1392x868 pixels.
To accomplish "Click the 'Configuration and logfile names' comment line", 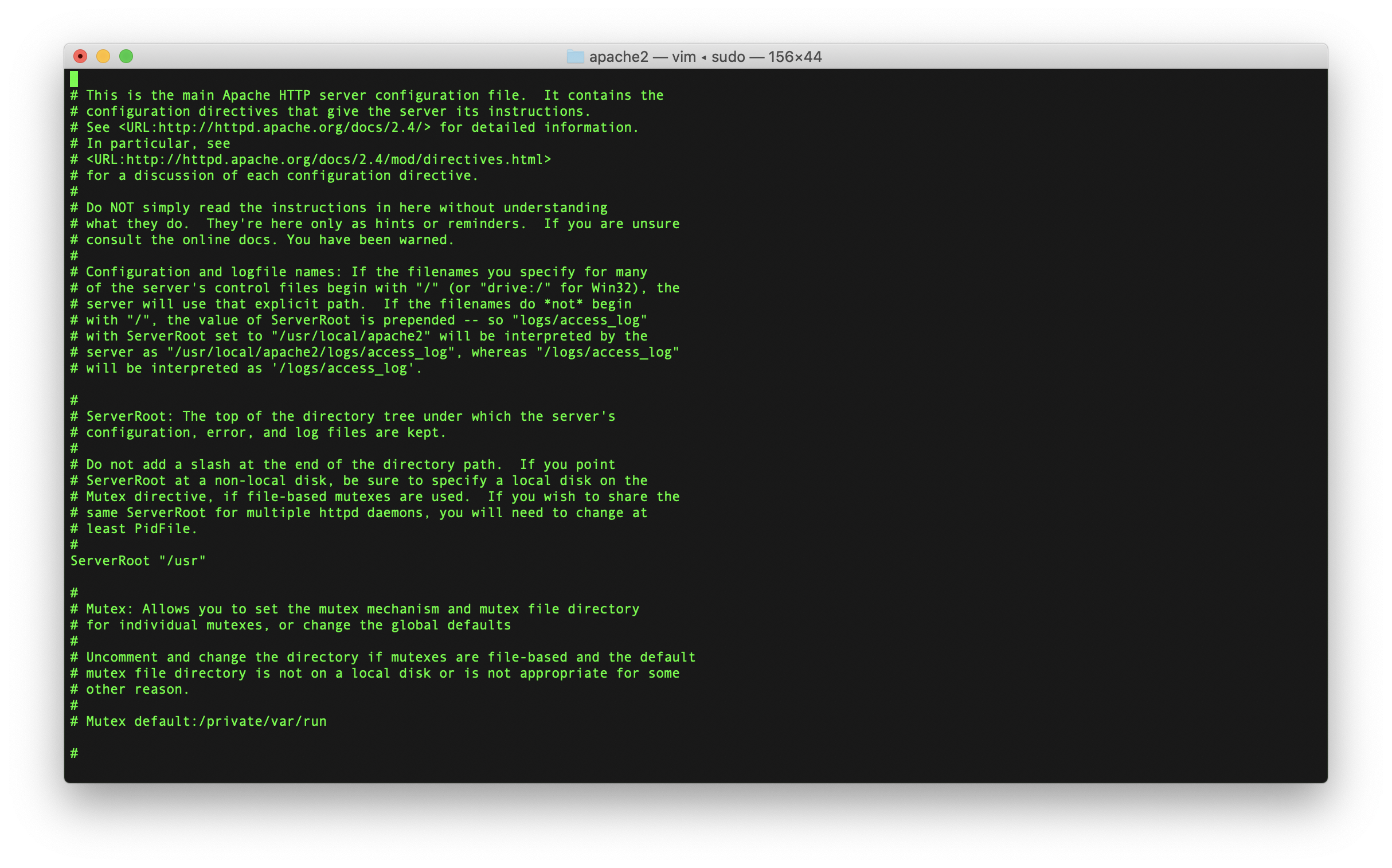I will 359,272.
